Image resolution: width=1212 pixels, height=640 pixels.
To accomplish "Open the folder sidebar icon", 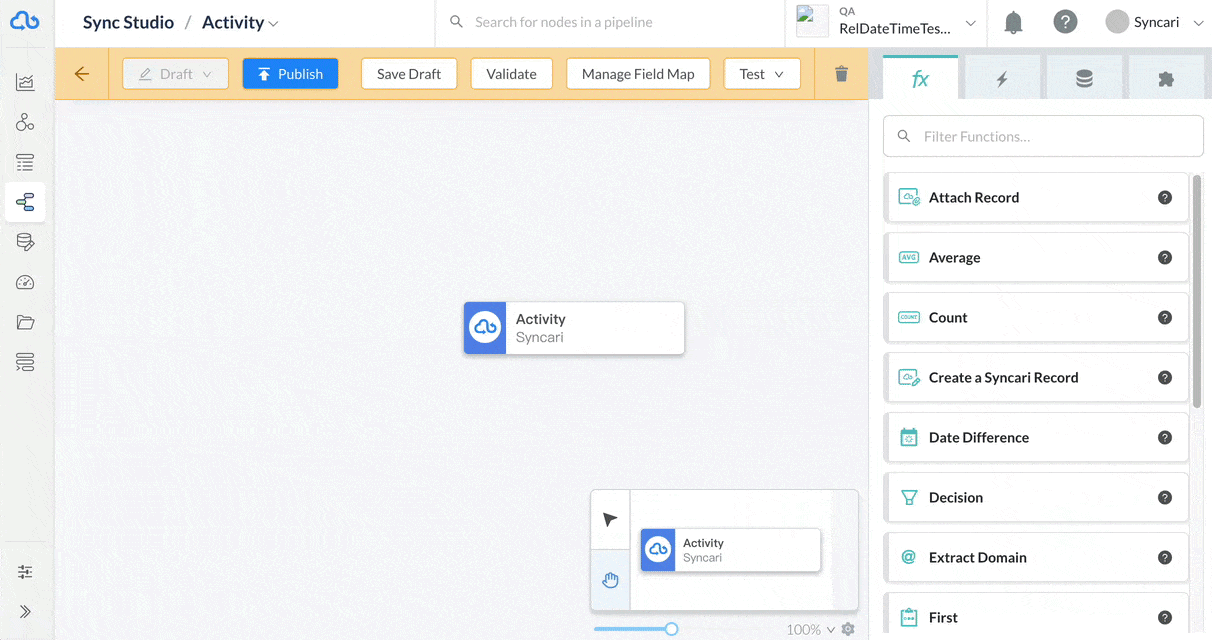I will tap(25, 322).
